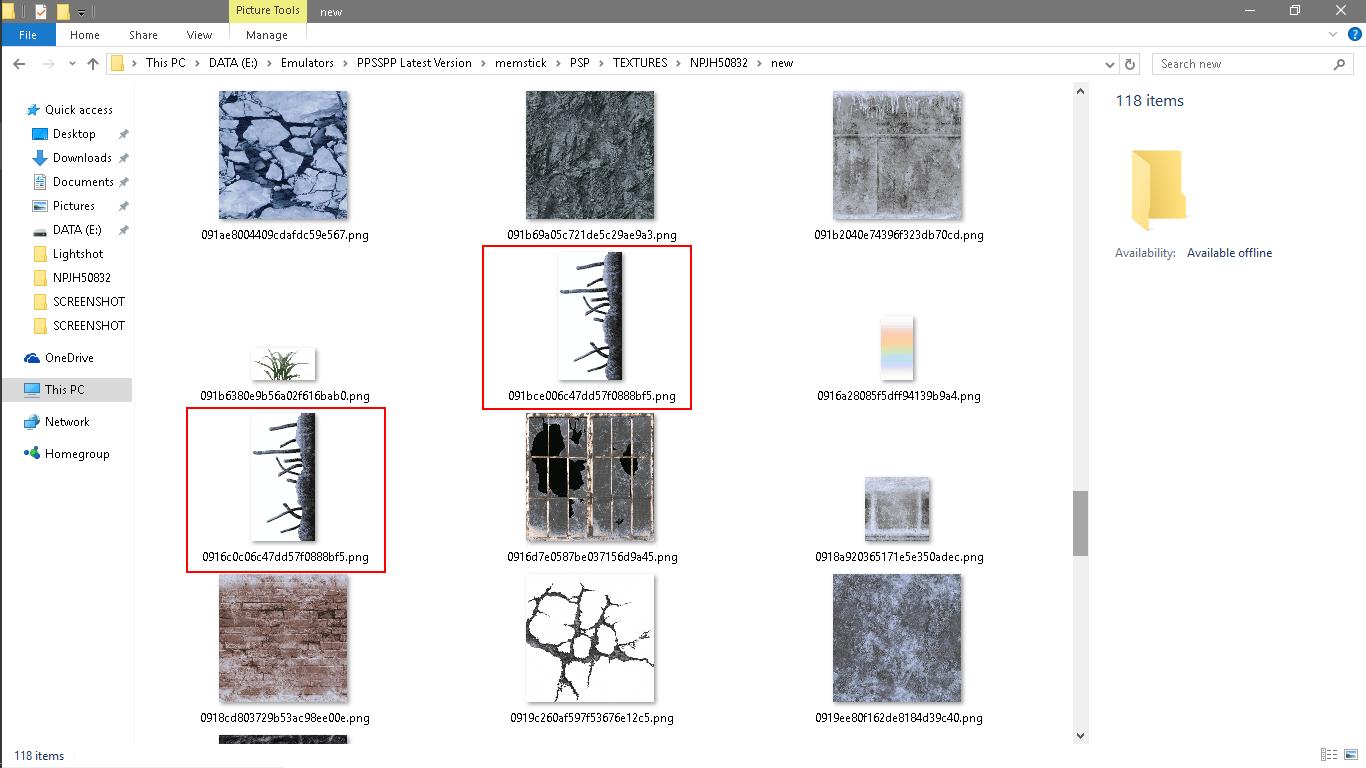Image resolution: width=1366 pixels, height=768 pixels.
Task: Click the New Folder icon in title bar
Action: [x=63, y=11]
